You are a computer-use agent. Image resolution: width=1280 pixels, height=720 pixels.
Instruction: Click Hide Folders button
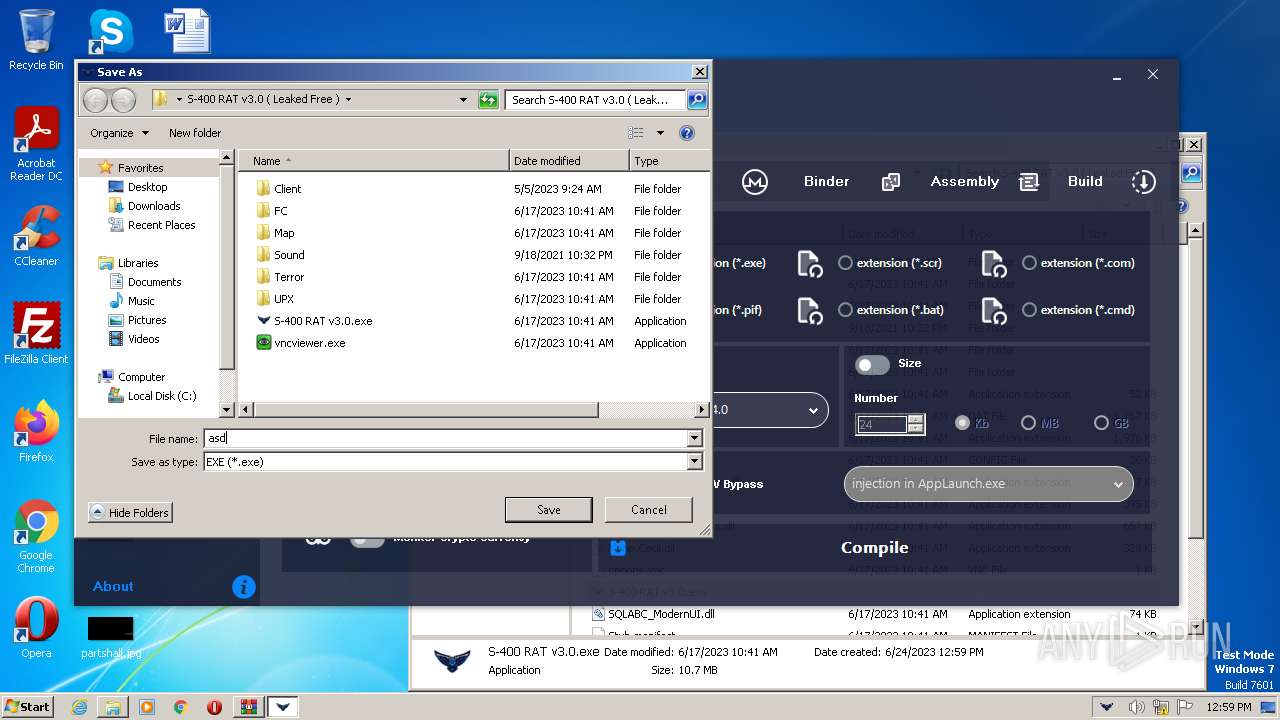click(x=130, y=512)
